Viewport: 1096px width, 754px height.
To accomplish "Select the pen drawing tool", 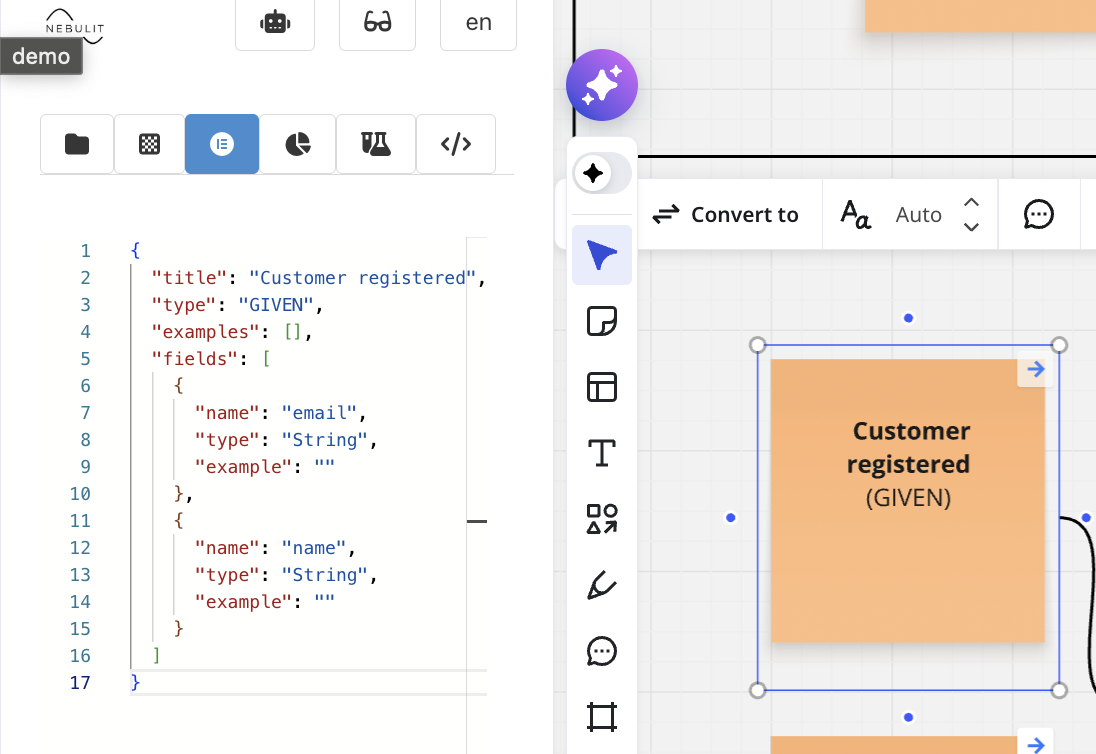I will pyautogui.click(x=602, y=585).
